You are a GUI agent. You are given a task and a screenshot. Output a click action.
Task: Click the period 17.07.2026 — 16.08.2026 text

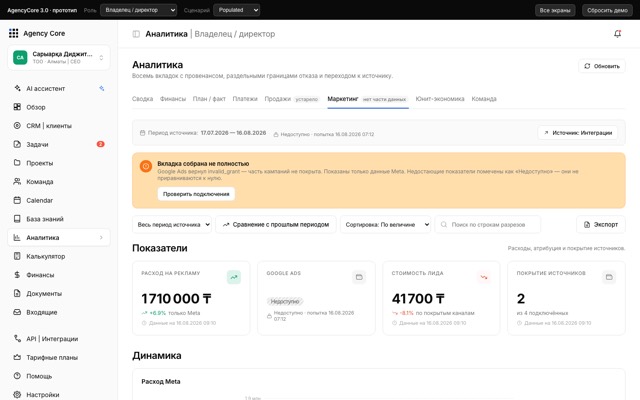point(233,133)
